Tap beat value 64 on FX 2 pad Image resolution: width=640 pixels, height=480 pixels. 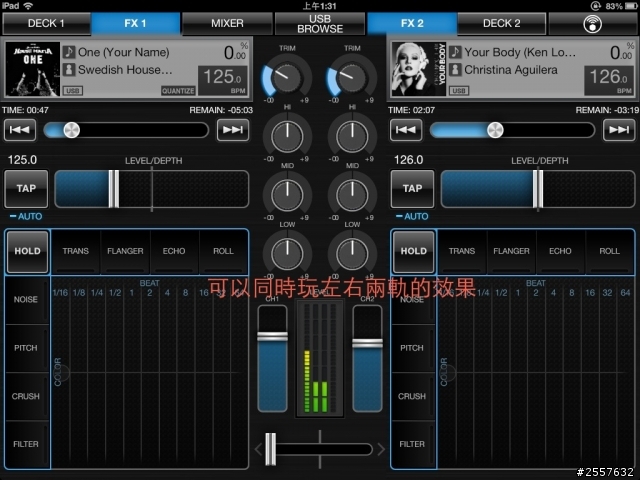tap(625, 293)
